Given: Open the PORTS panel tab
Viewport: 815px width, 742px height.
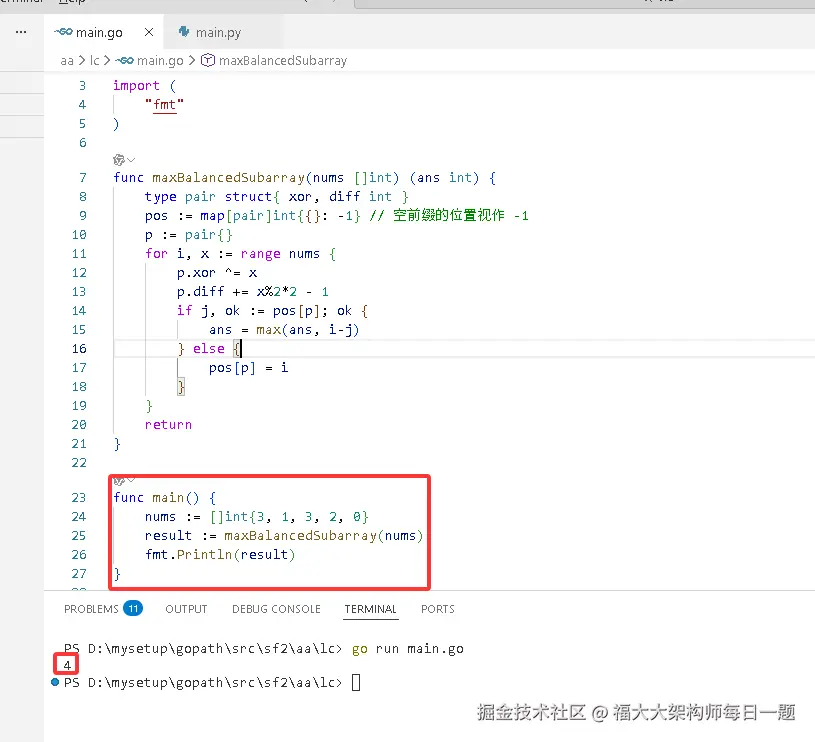Looking at the screenshot, I should [x=438, y=609].
